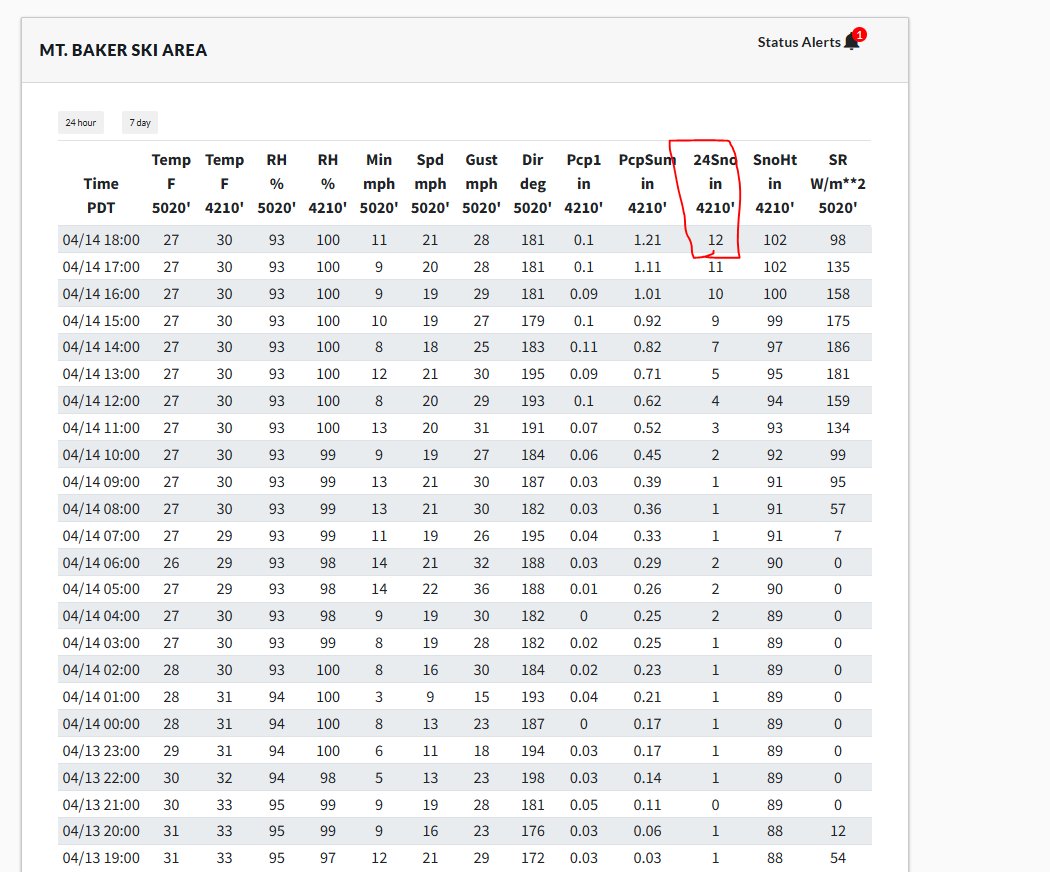Click the Pcp1 in 4210' column header
1050x872 pixels.
tap(583, 184)
